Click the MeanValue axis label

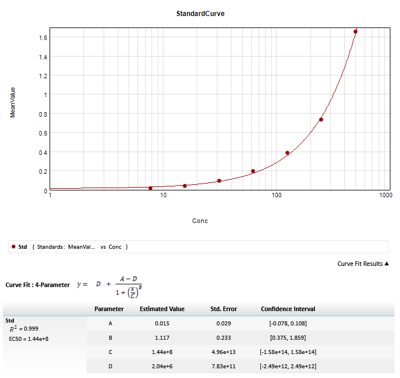pyautogui.click(x=13, y=102)
